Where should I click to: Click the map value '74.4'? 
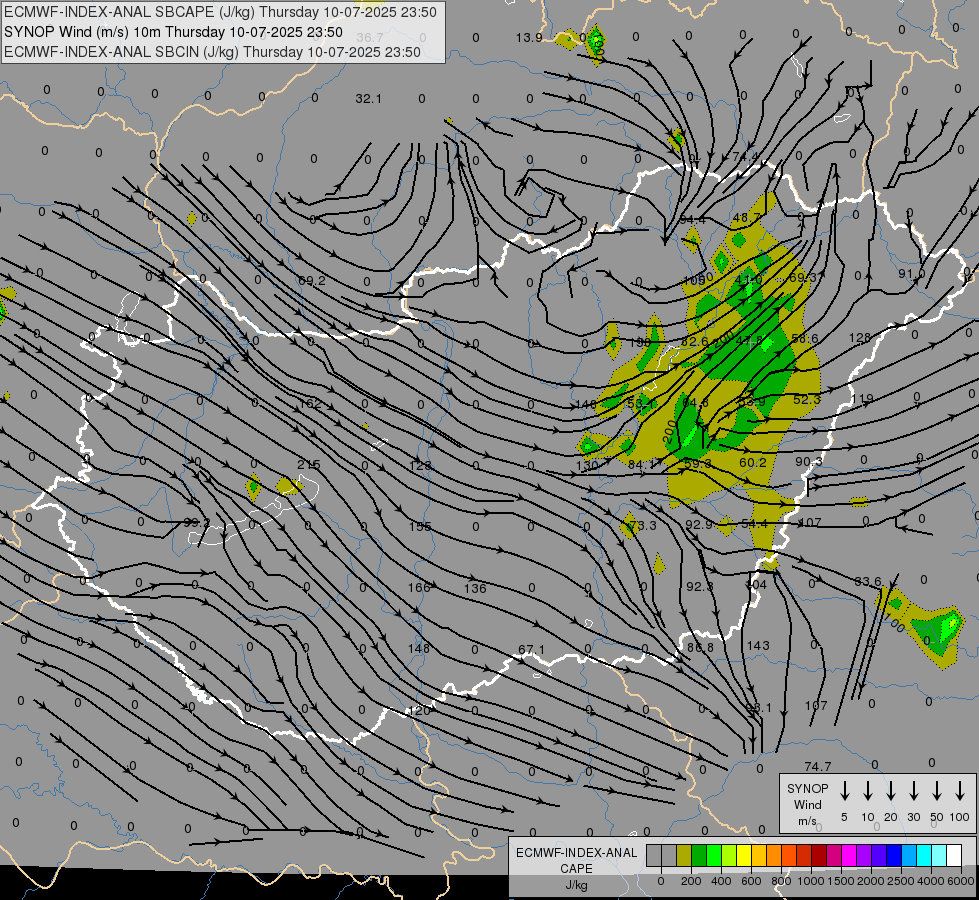tap(745, 156)
